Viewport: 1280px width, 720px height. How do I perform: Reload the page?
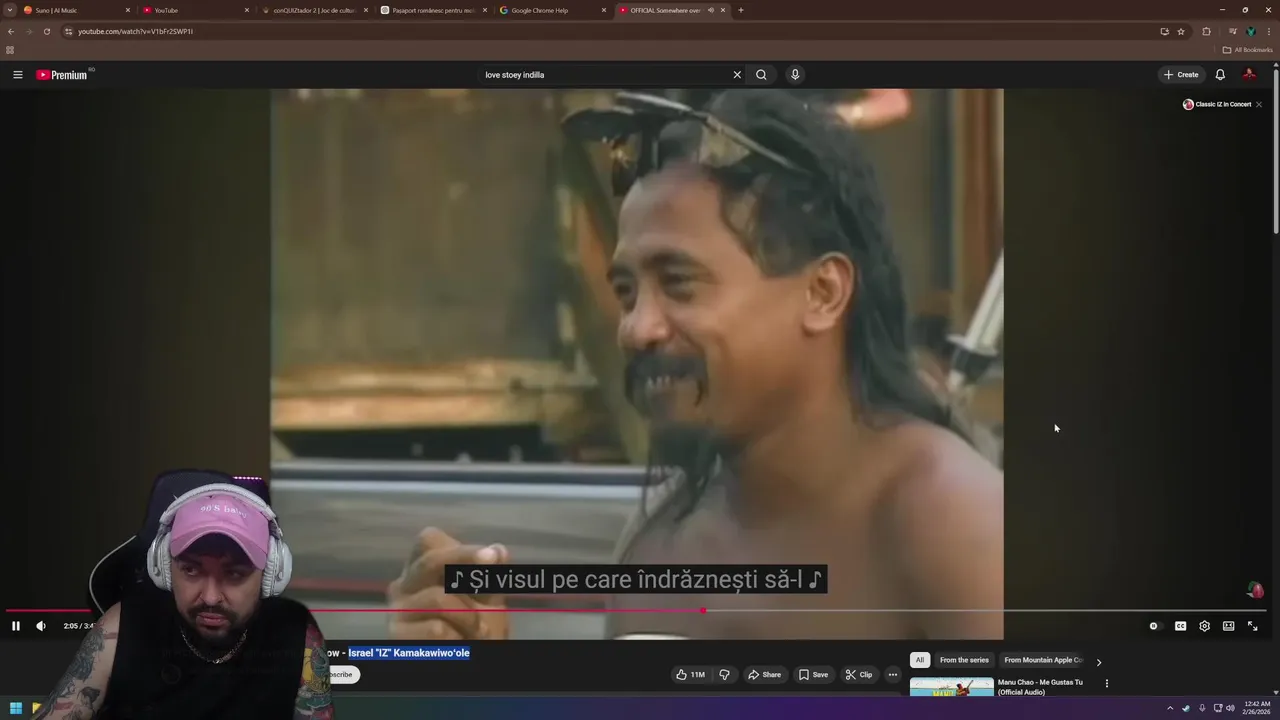[x=47, y=31]
